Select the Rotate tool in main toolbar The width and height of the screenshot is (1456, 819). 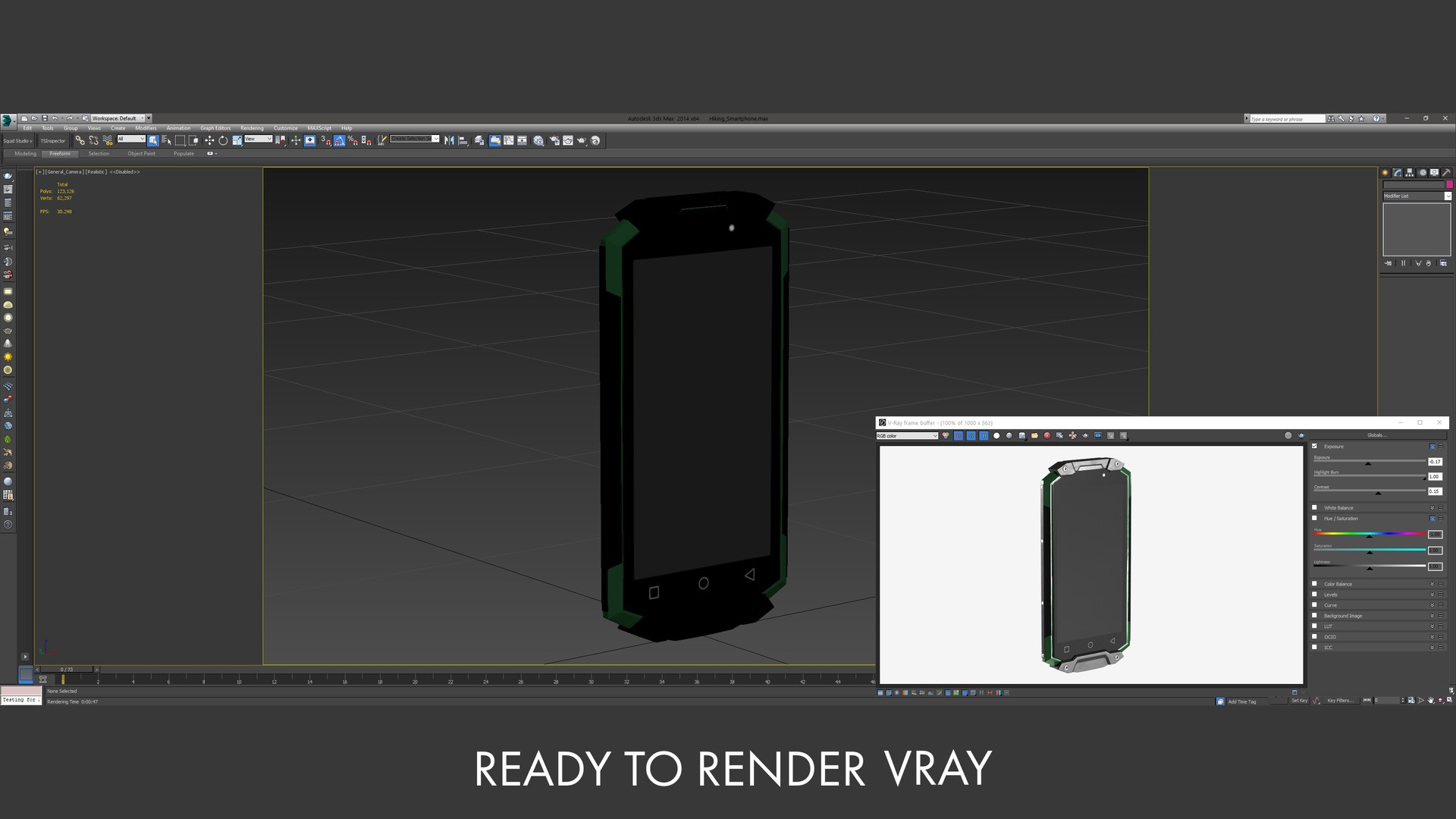(223, 140)
